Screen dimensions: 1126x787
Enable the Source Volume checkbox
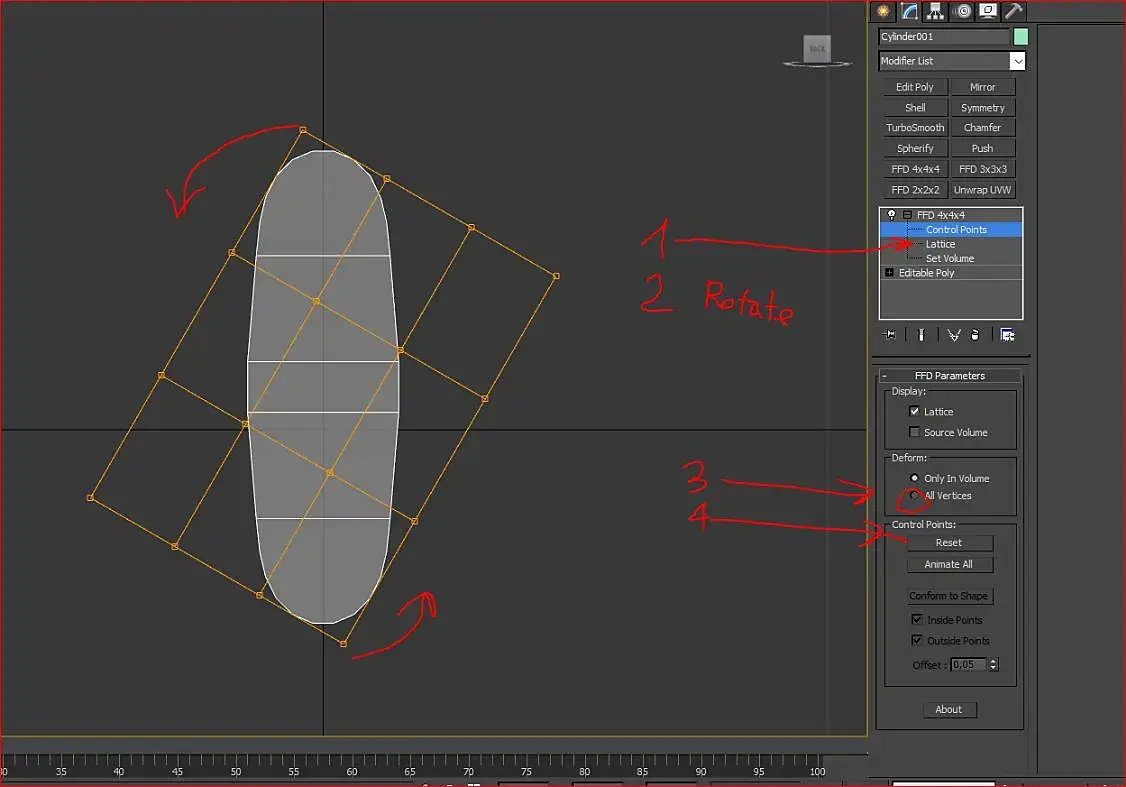914,432
